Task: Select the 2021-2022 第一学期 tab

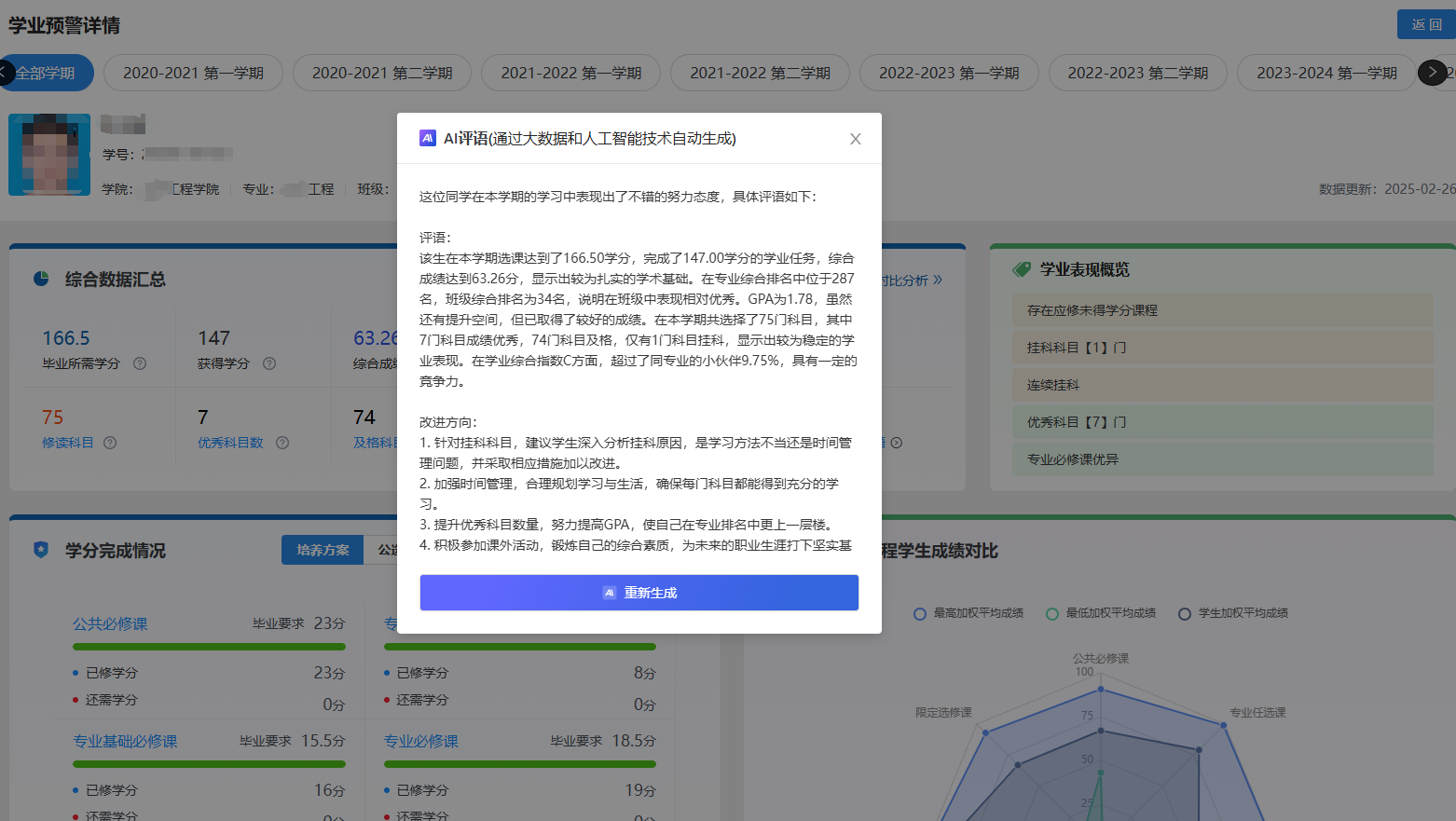Action: pos(570,73)
